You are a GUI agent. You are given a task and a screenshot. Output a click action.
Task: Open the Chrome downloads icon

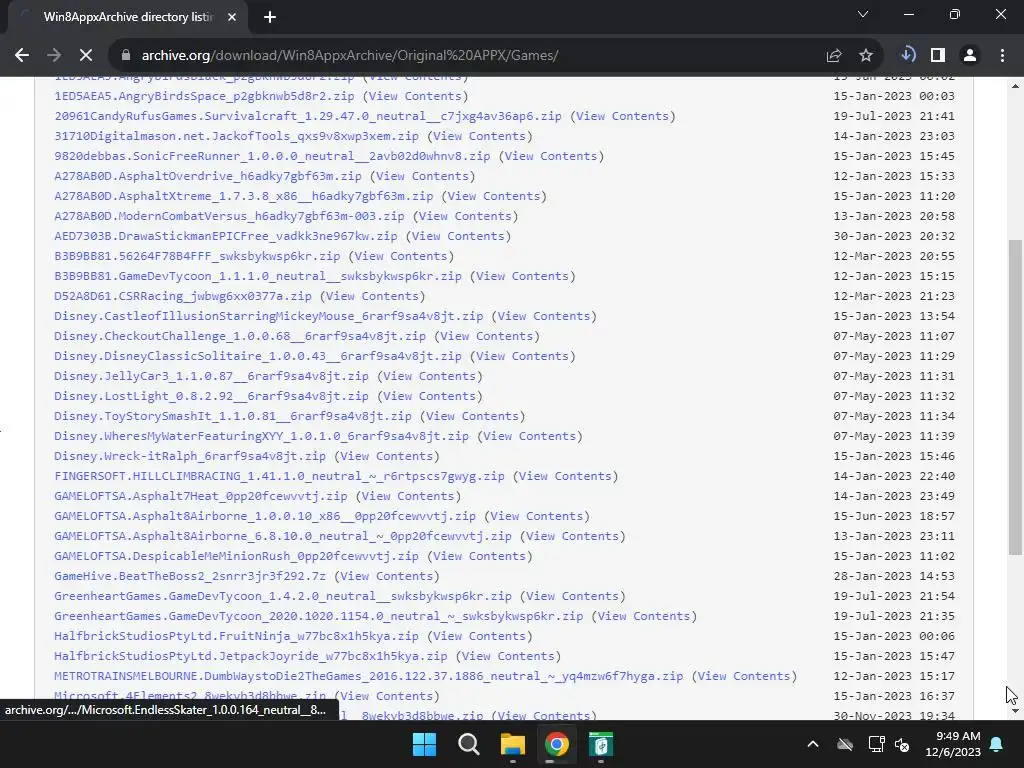tap(908, 56)
